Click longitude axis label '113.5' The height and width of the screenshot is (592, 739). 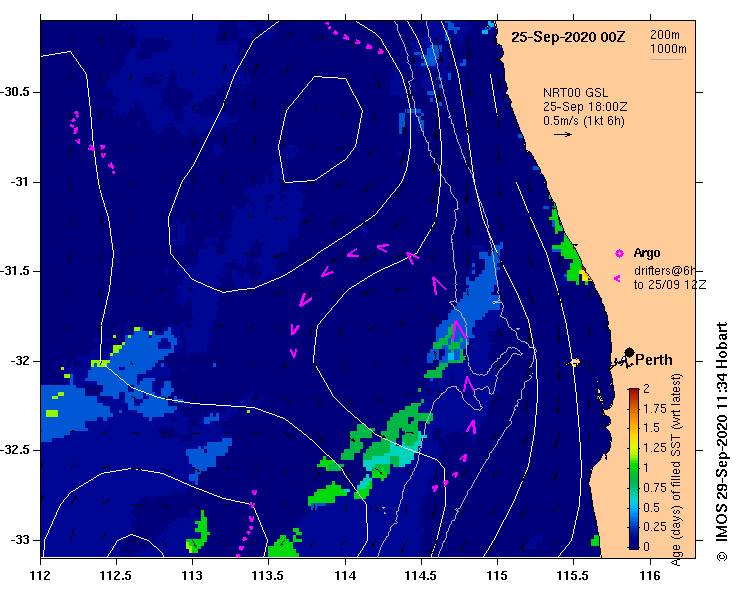pyautogui.click(x=268, y=576)
